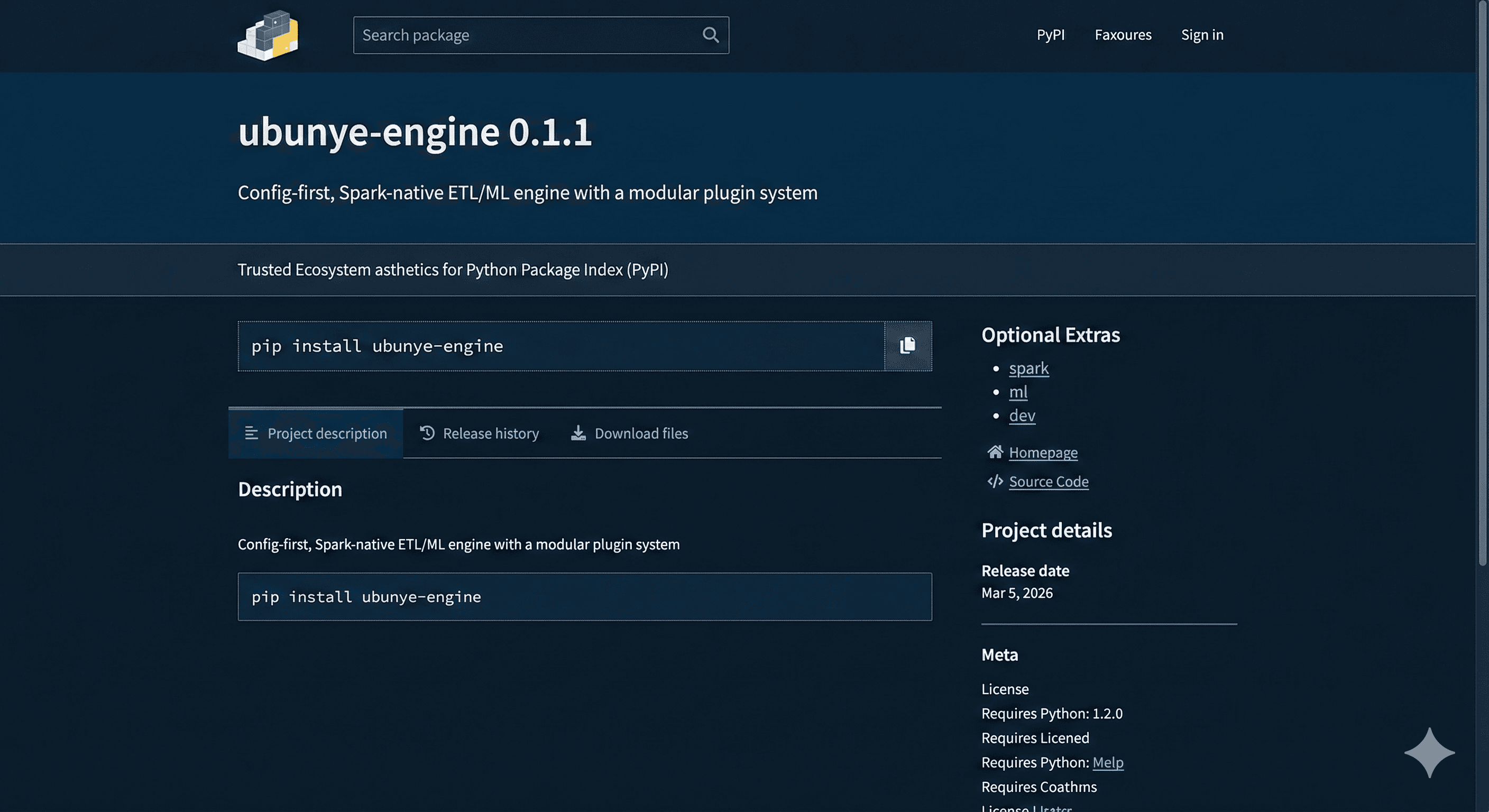
Task: Switch to the Release history tab
Action: (490, 433)
